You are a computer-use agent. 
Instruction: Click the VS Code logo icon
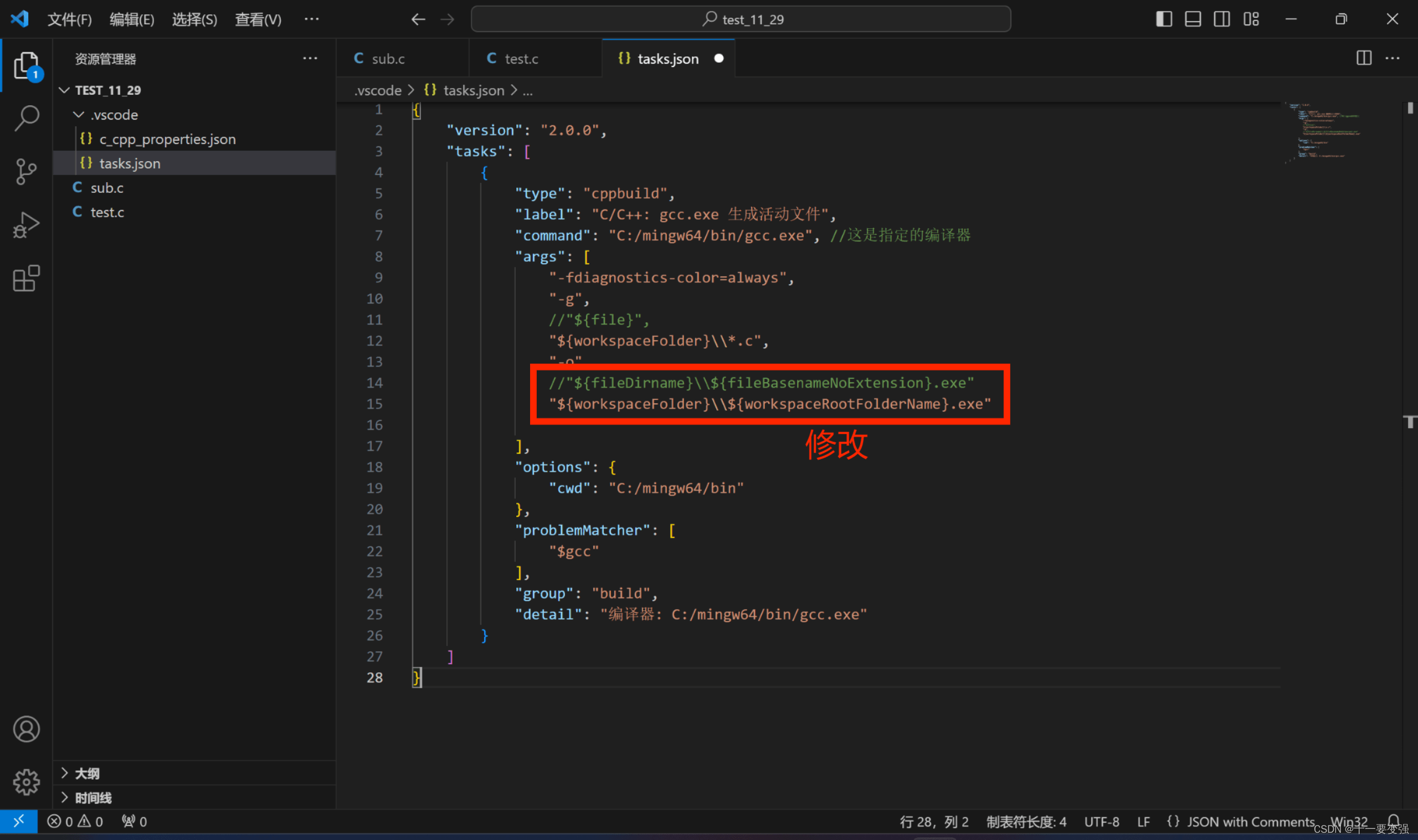(20, 19)
